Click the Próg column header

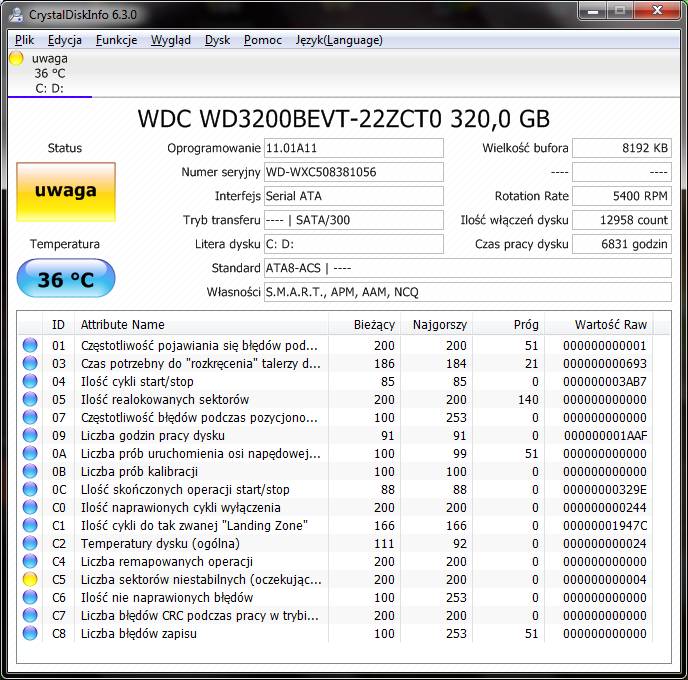[508, 325]
